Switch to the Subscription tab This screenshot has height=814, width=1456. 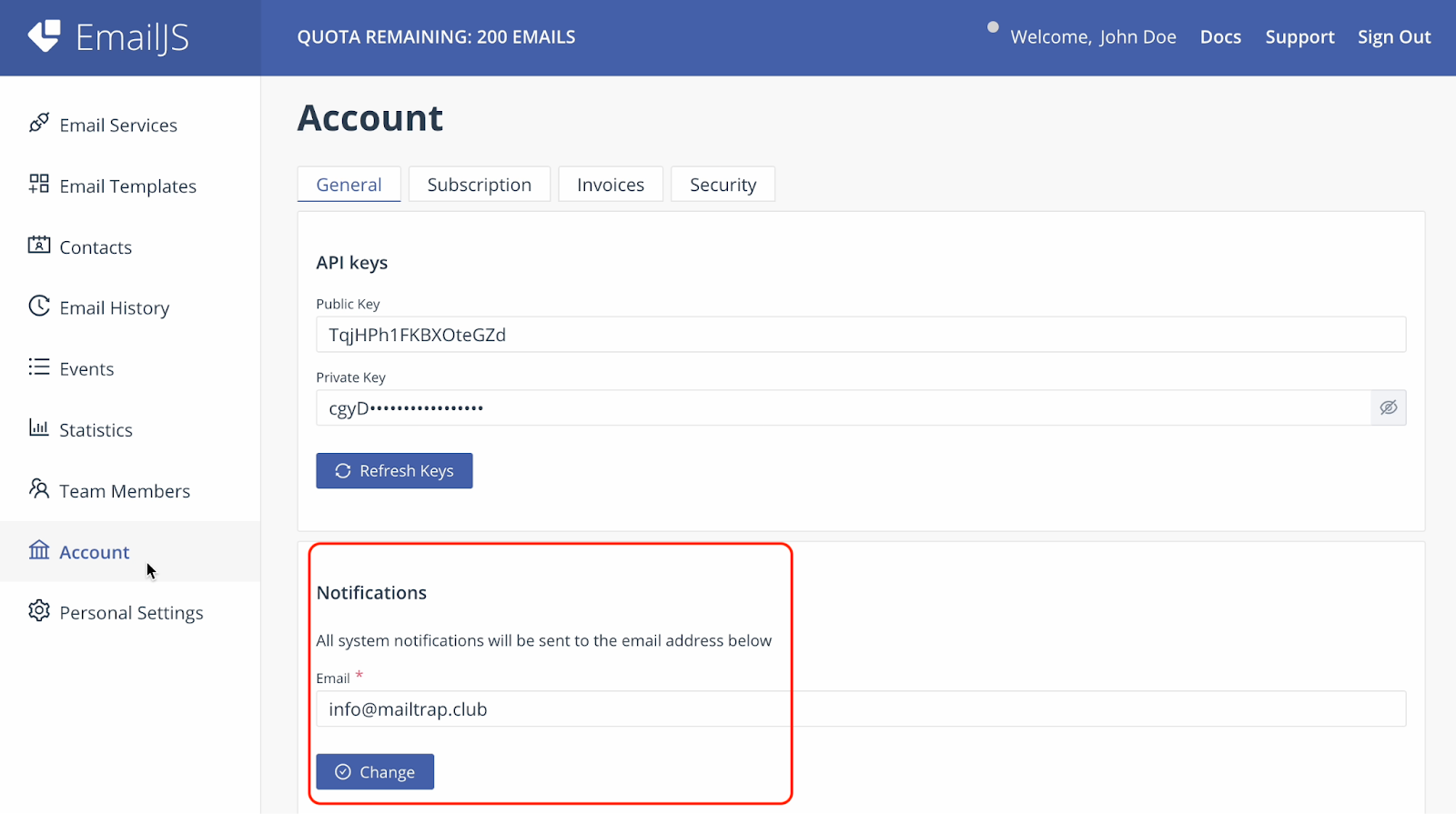pos(479,185)
